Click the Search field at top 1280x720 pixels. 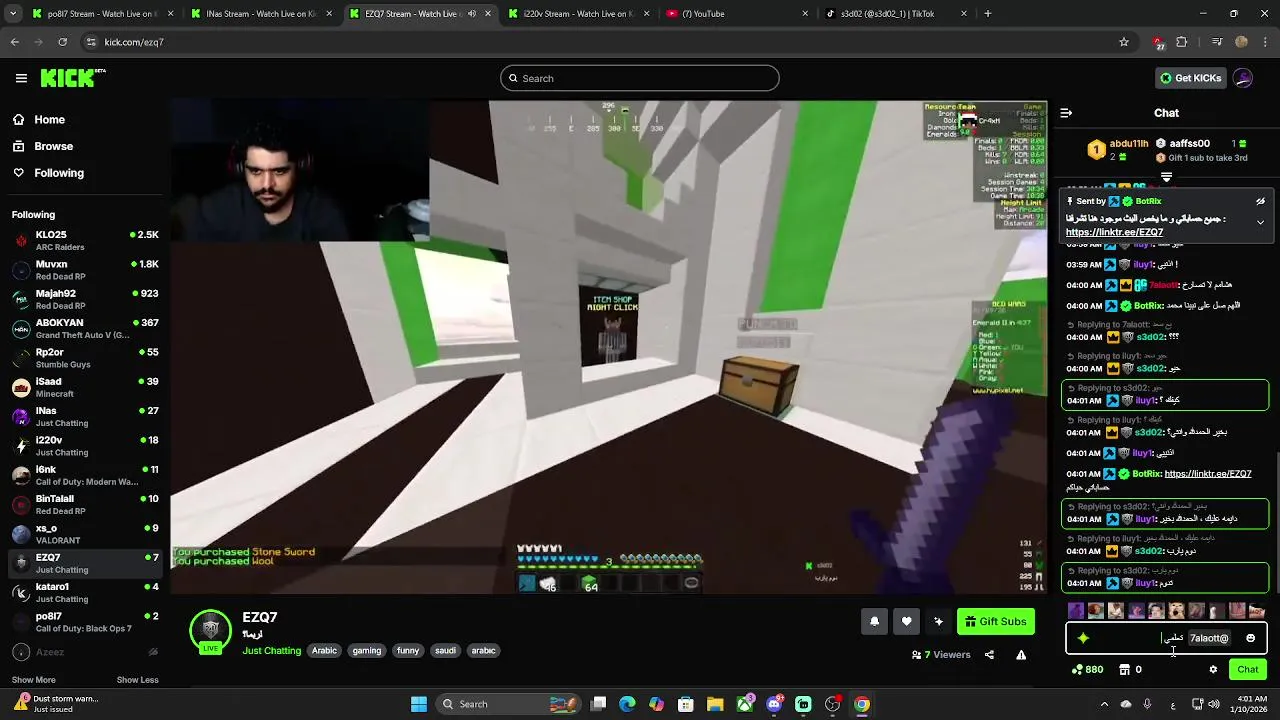tap(640, 78)
